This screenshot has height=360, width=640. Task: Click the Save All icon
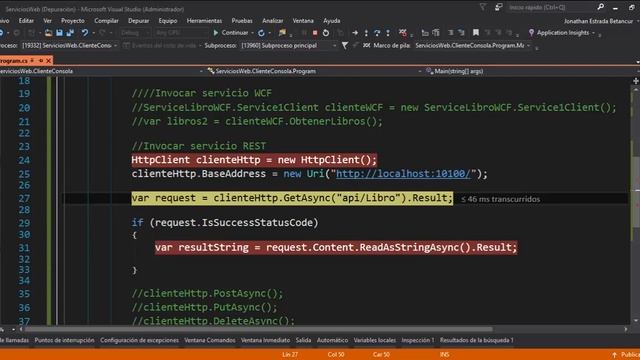tap(70, 33)
